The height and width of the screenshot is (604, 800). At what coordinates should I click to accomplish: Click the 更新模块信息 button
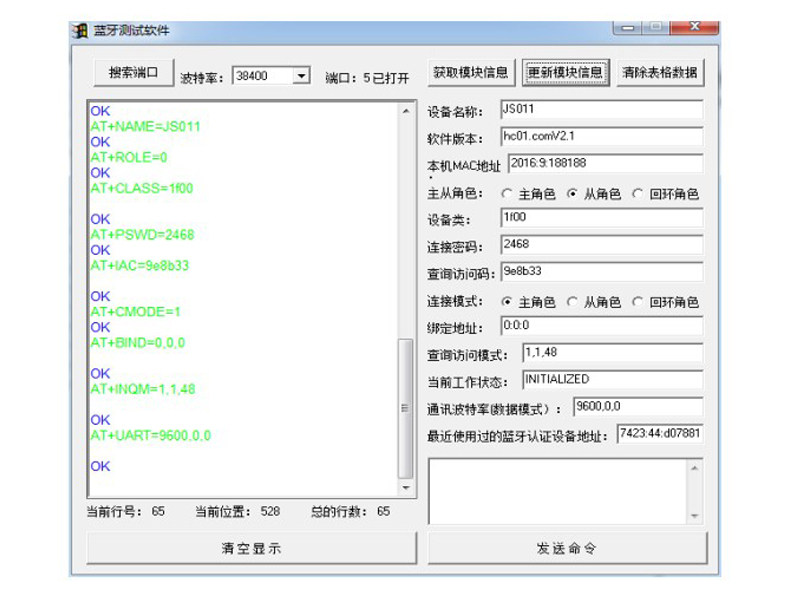pos(565,72)
